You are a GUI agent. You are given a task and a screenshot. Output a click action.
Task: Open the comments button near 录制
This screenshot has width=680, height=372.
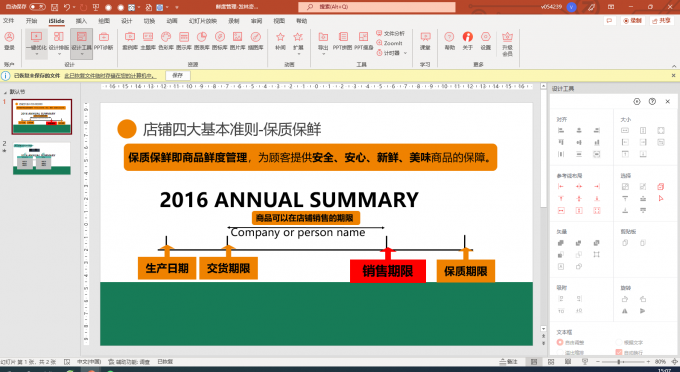(x=609, y=21)
